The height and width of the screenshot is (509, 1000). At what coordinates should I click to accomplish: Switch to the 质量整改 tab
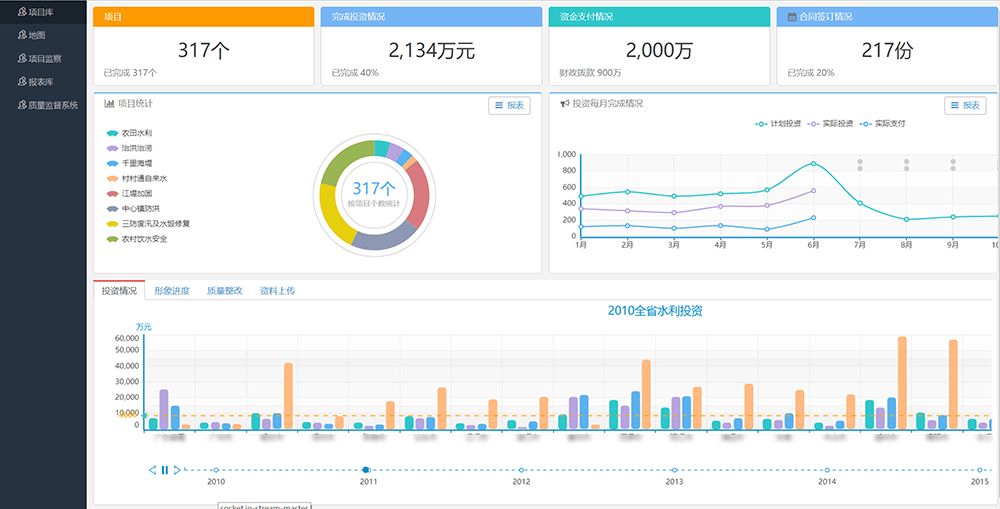(224, 291)
